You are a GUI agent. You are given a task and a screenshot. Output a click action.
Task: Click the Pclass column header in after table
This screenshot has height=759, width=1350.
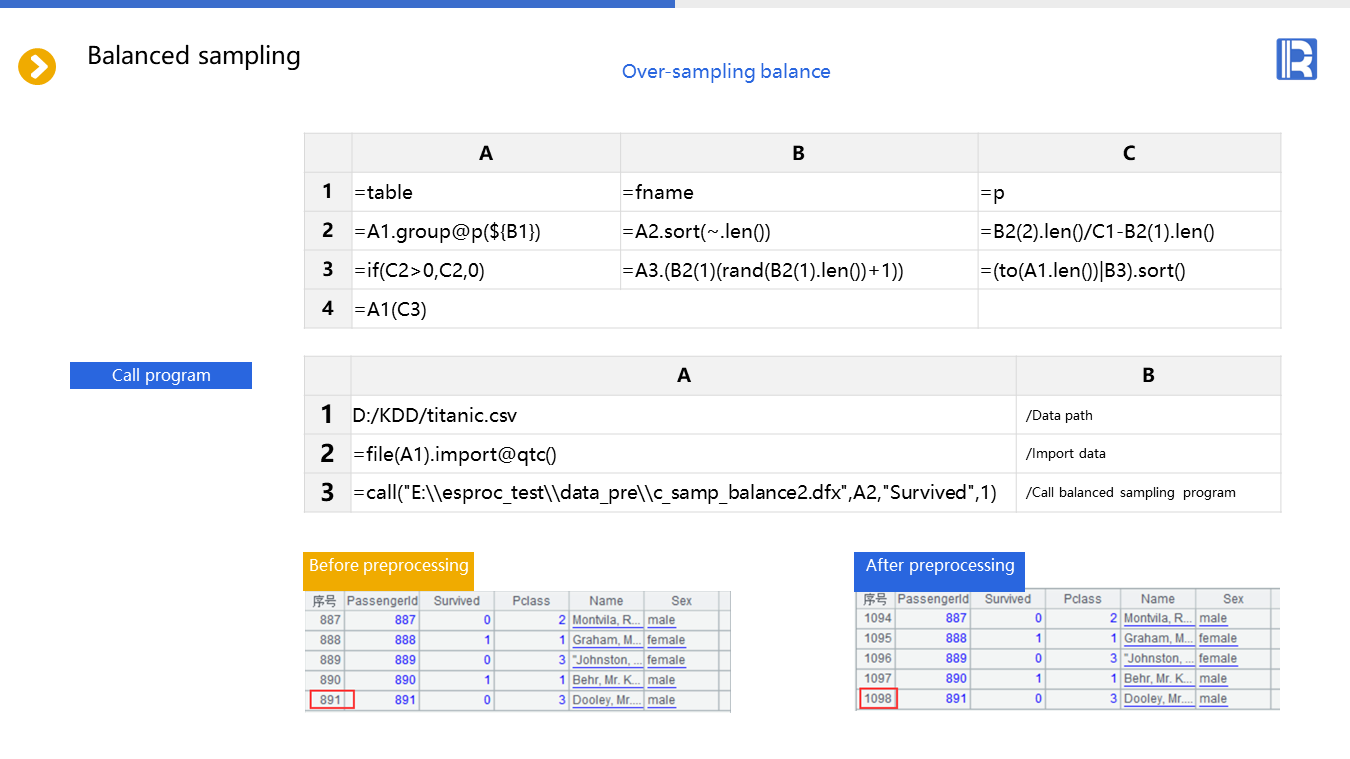1082,599
